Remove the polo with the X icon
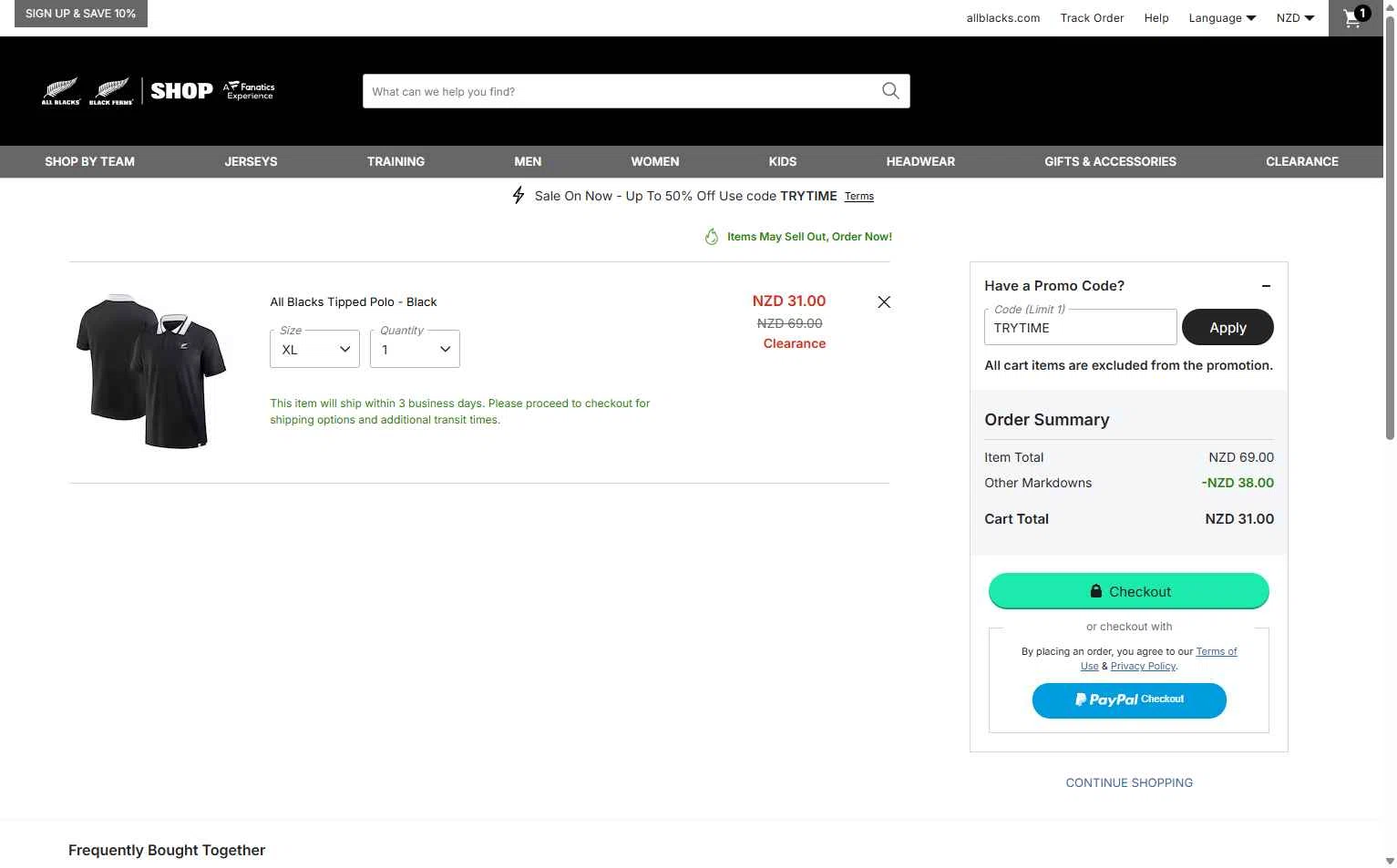Image resolution: width=1397 pixels, height=868 pixels. [884, 301]
